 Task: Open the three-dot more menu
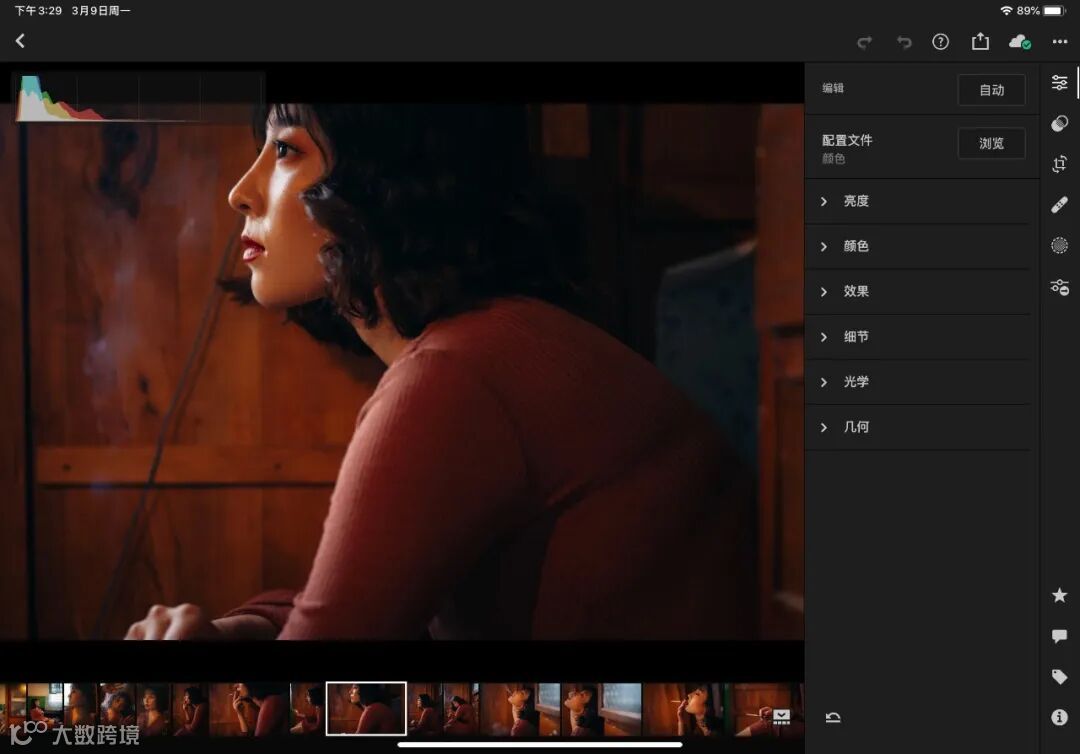tap(1060, 42)
